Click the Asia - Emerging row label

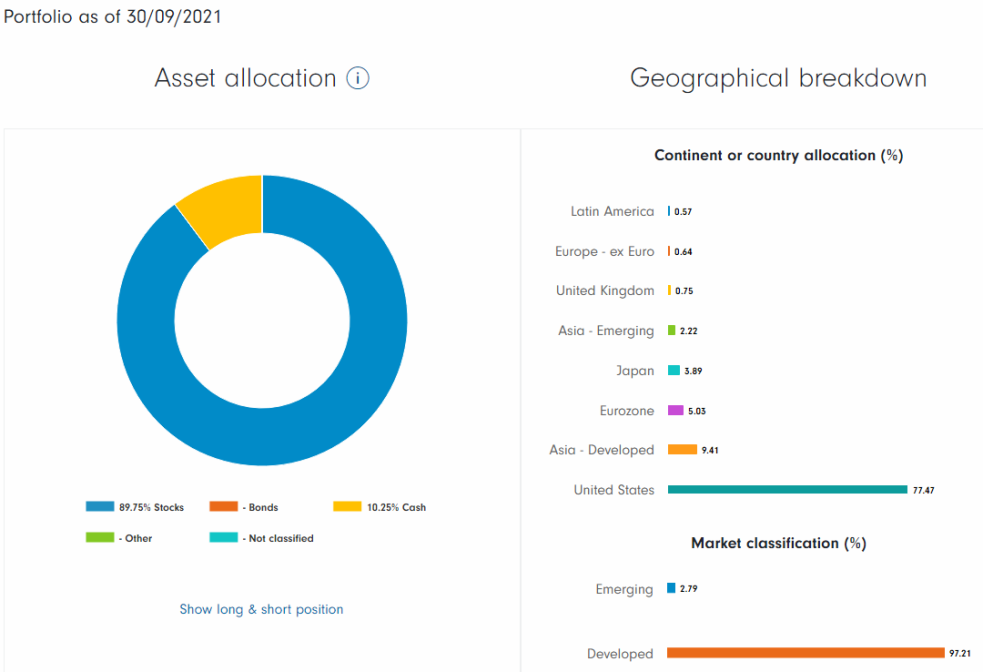coord(606,331)
